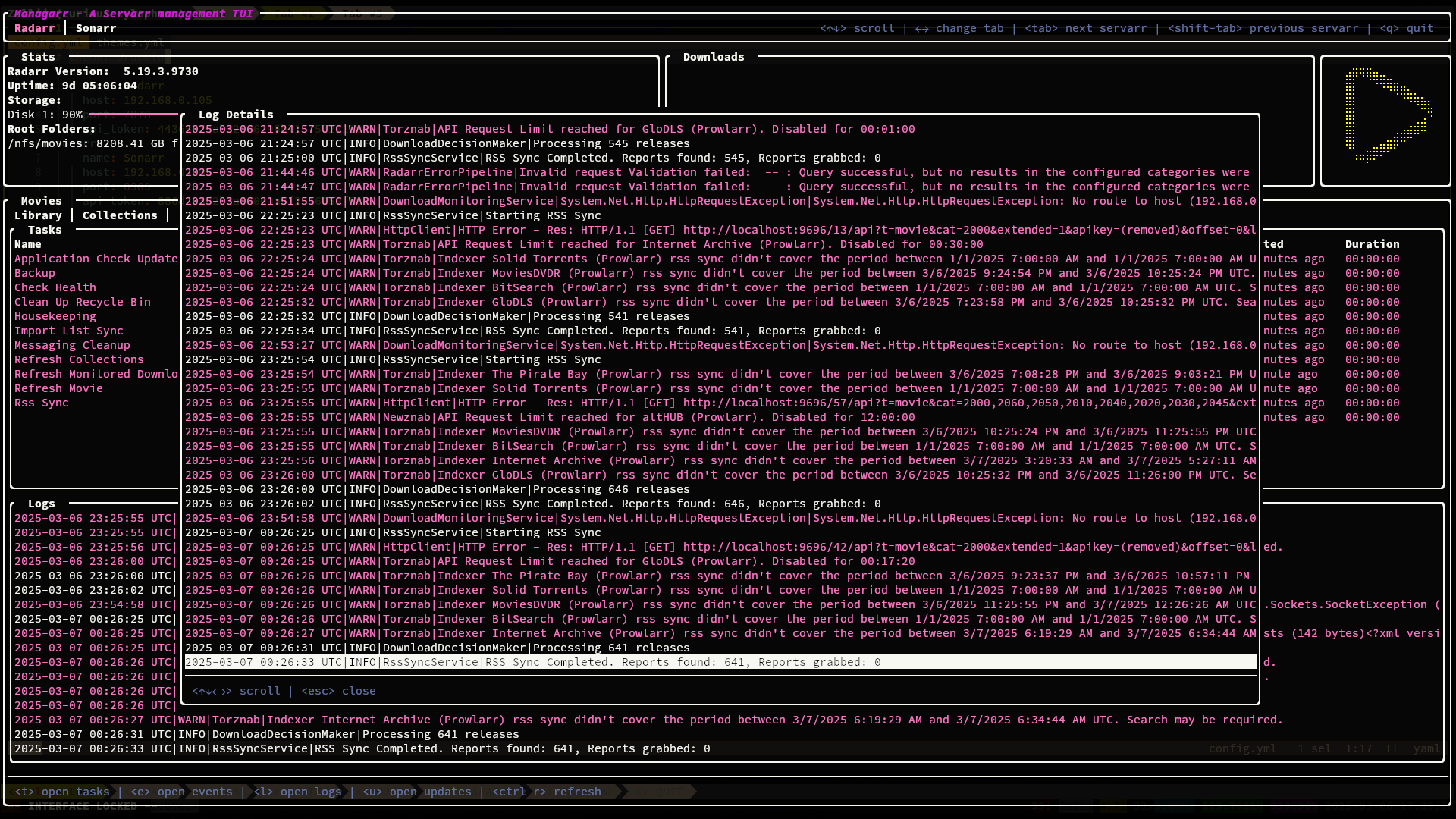Viewport: 1456px width, 819px height.
Task: Click the esc close hint in Log Details
Action: [x=338, y=691]
